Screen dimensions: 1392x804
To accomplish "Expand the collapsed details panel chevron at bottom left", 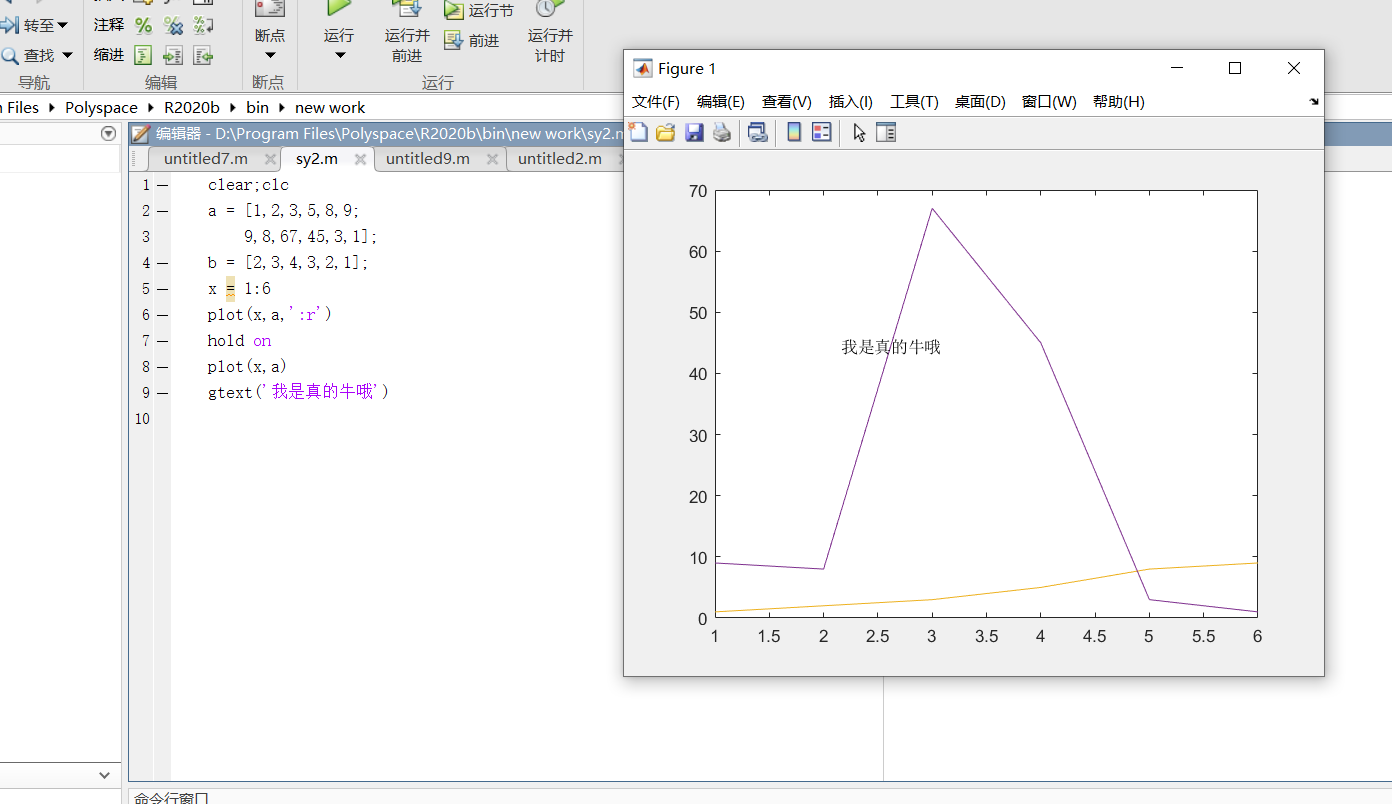I will tap(104, 775).
